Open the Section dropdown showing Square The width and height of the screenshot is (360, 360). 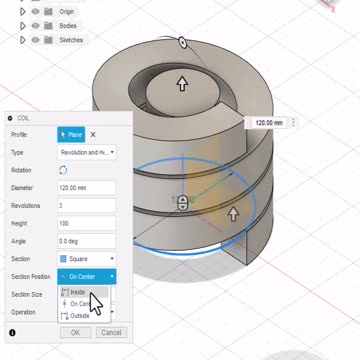[87, 259]
